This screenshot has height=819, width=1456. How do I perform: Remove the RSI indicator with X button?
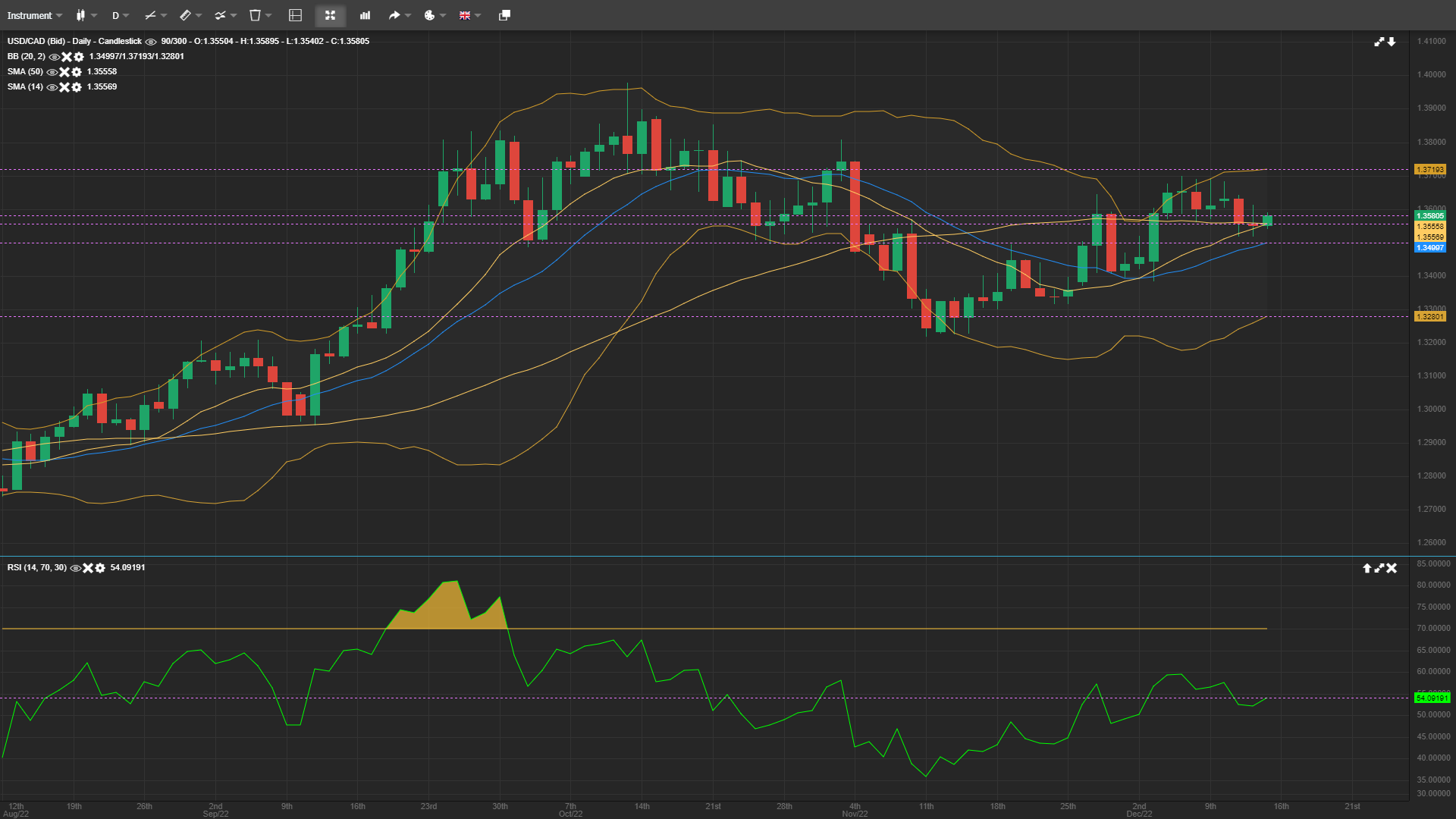point(88,567)
